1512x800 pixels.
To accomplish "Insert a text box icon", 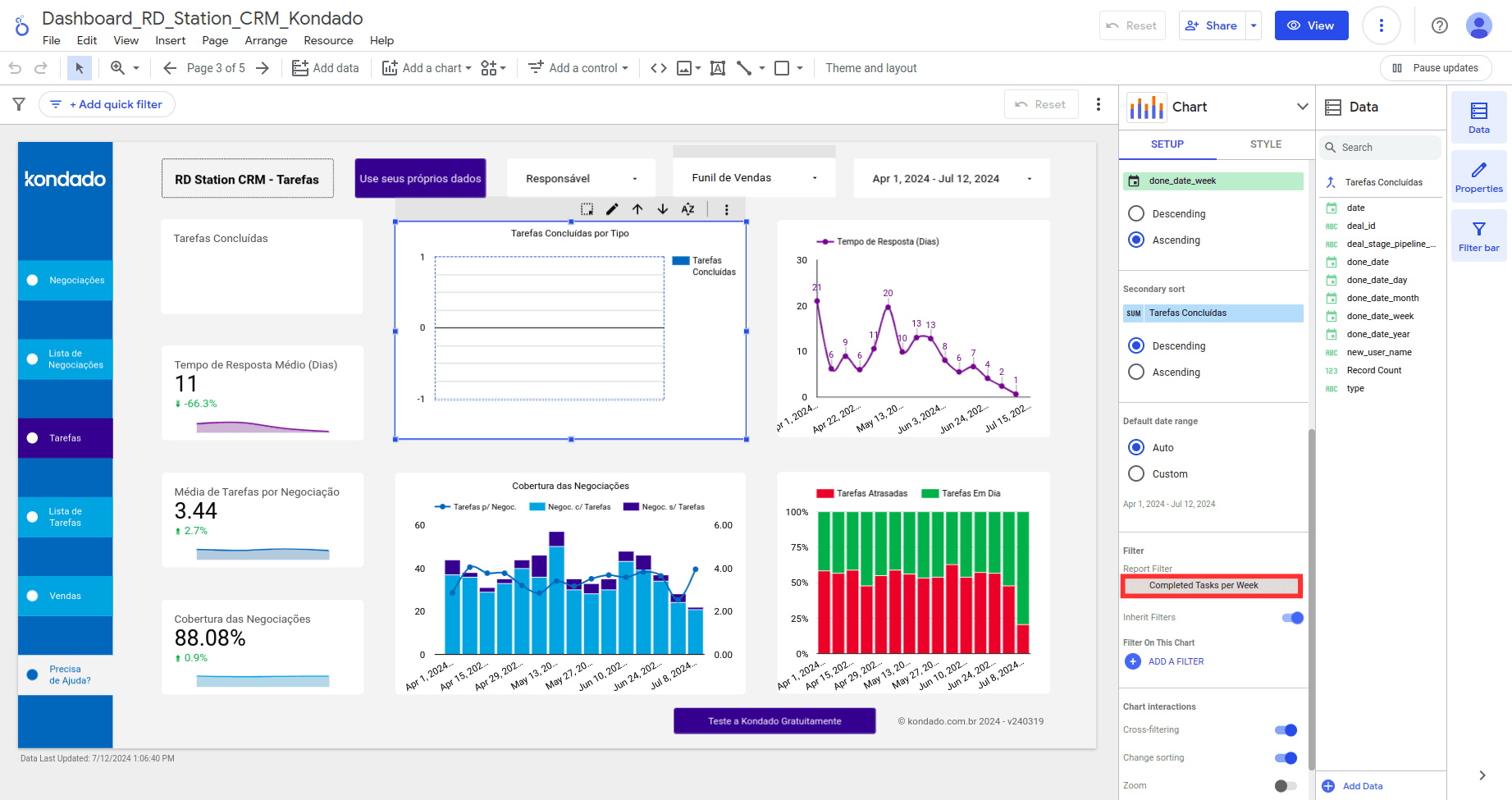I will pos(718,68).
